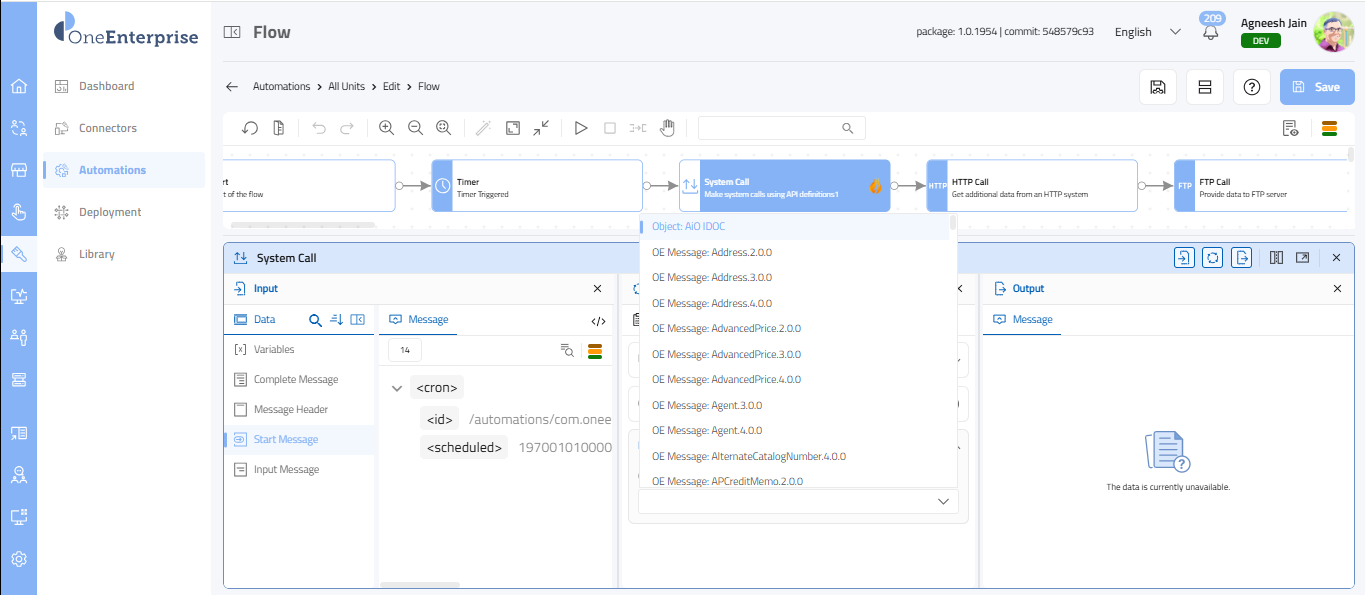
Task: Toggle the sidebar collapse button beside Flow title
Action: (x=232, y=32)
